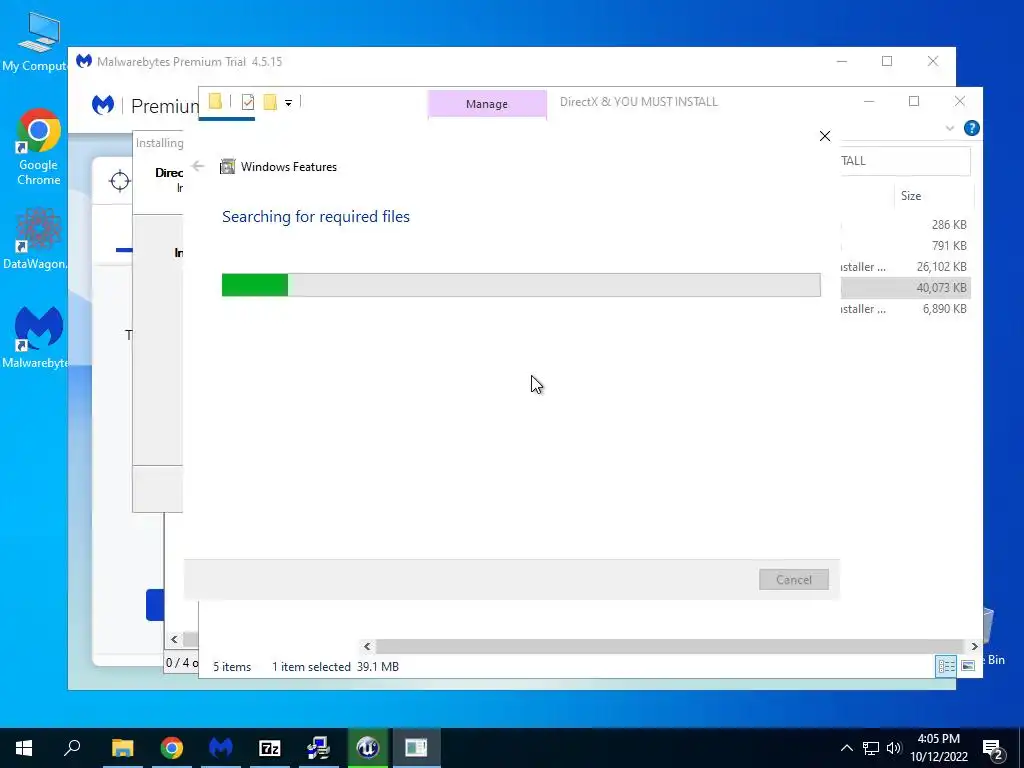Image resolution: width=1024 pixels, height=768 pixels.
Task: Click the Explorer search box ending in TALL
Action: point(905,161)
